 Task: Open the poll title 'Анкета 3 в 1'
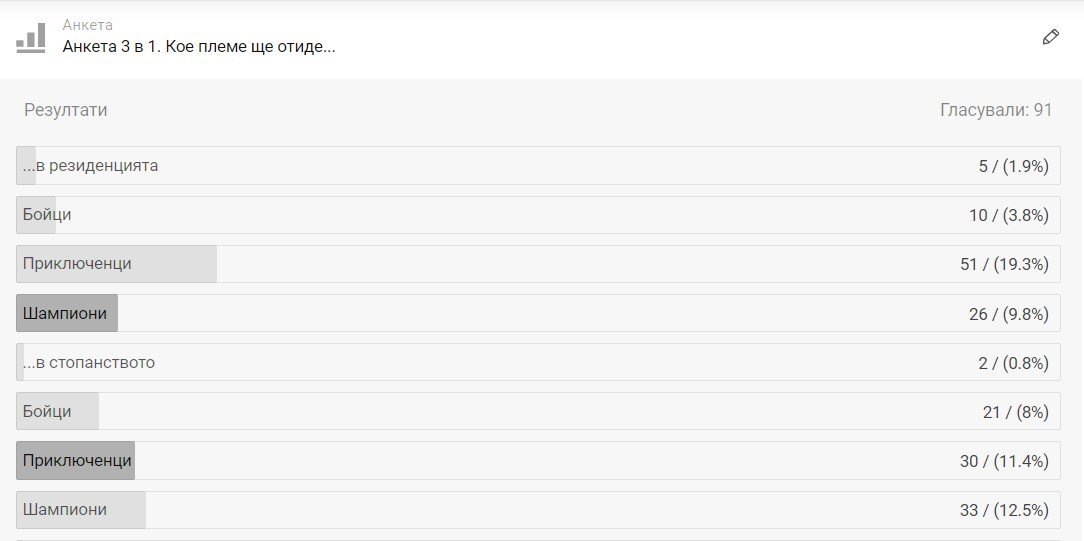tap(199, 47)
